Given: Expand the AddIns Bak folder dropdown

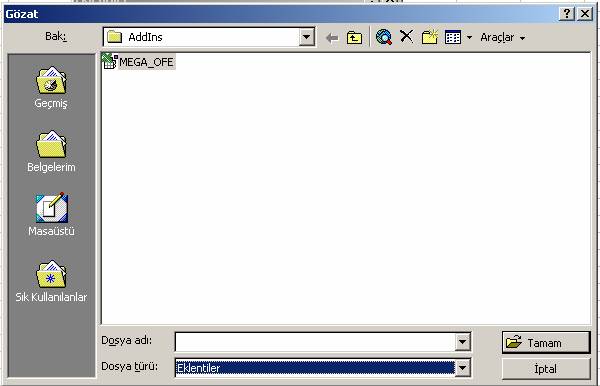Looking at the screenshot, I should 307,37.
